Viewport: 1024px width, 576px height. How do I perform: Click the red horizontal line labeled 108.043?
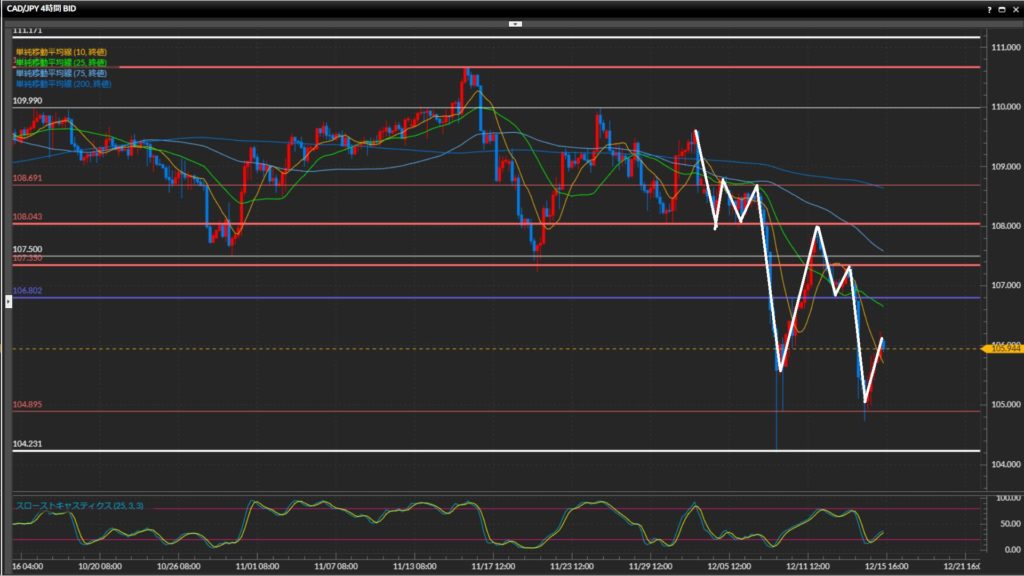pos(400,223)
